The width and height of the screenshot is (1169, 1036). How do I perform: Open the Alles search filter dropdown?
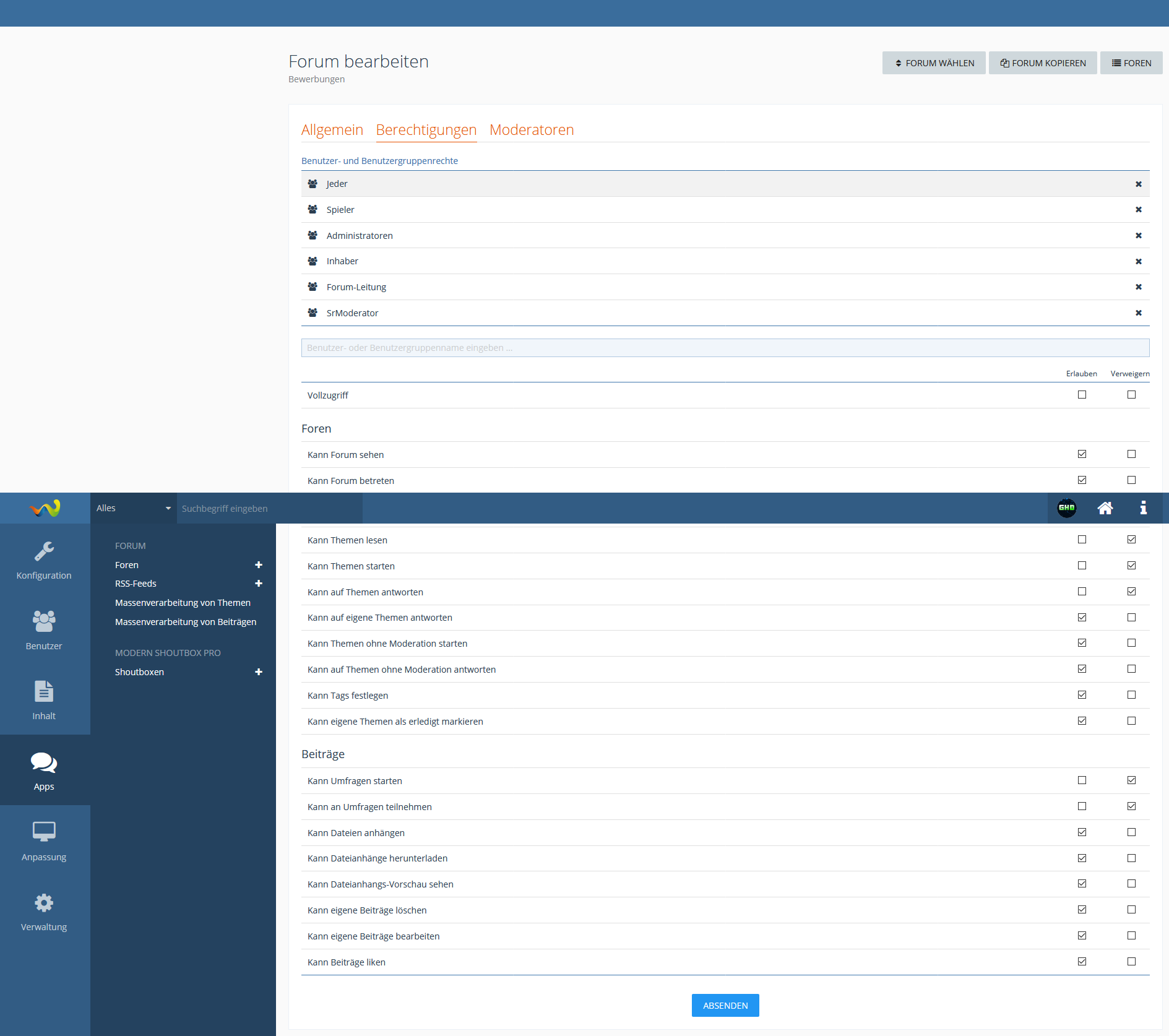(133, 508)
